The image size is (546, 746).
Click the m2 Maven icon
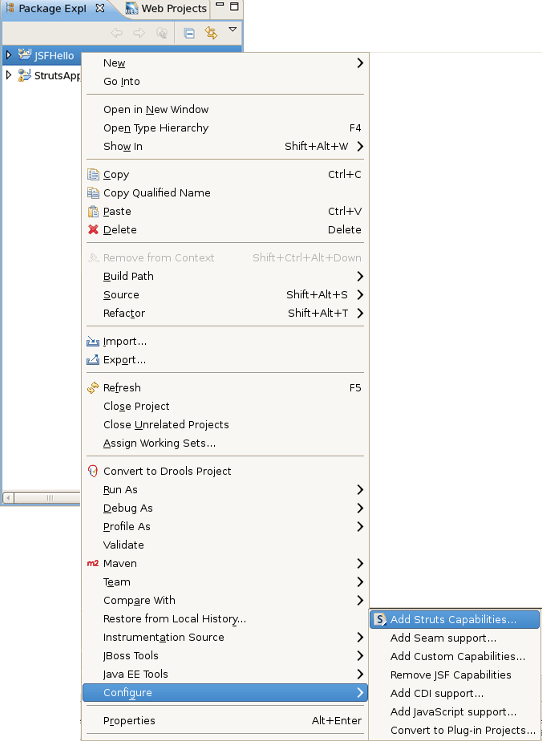93,563
